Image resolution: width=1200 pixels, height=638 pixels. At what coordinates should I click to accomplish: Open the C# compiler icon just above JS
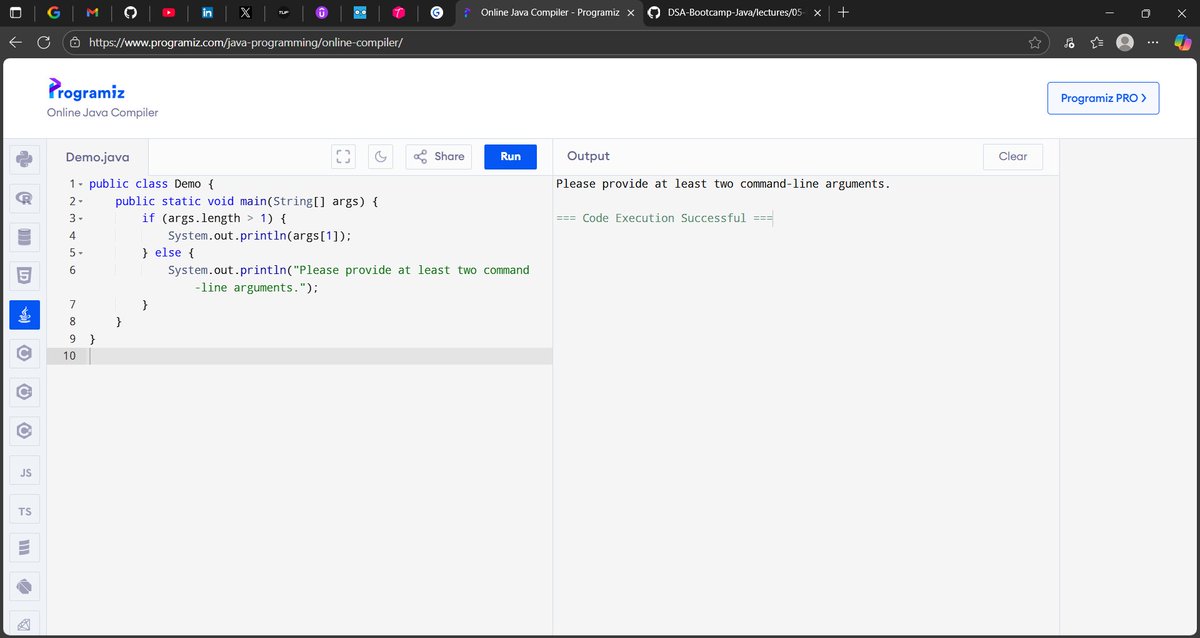pyautogui.click(x=24, y=432)
